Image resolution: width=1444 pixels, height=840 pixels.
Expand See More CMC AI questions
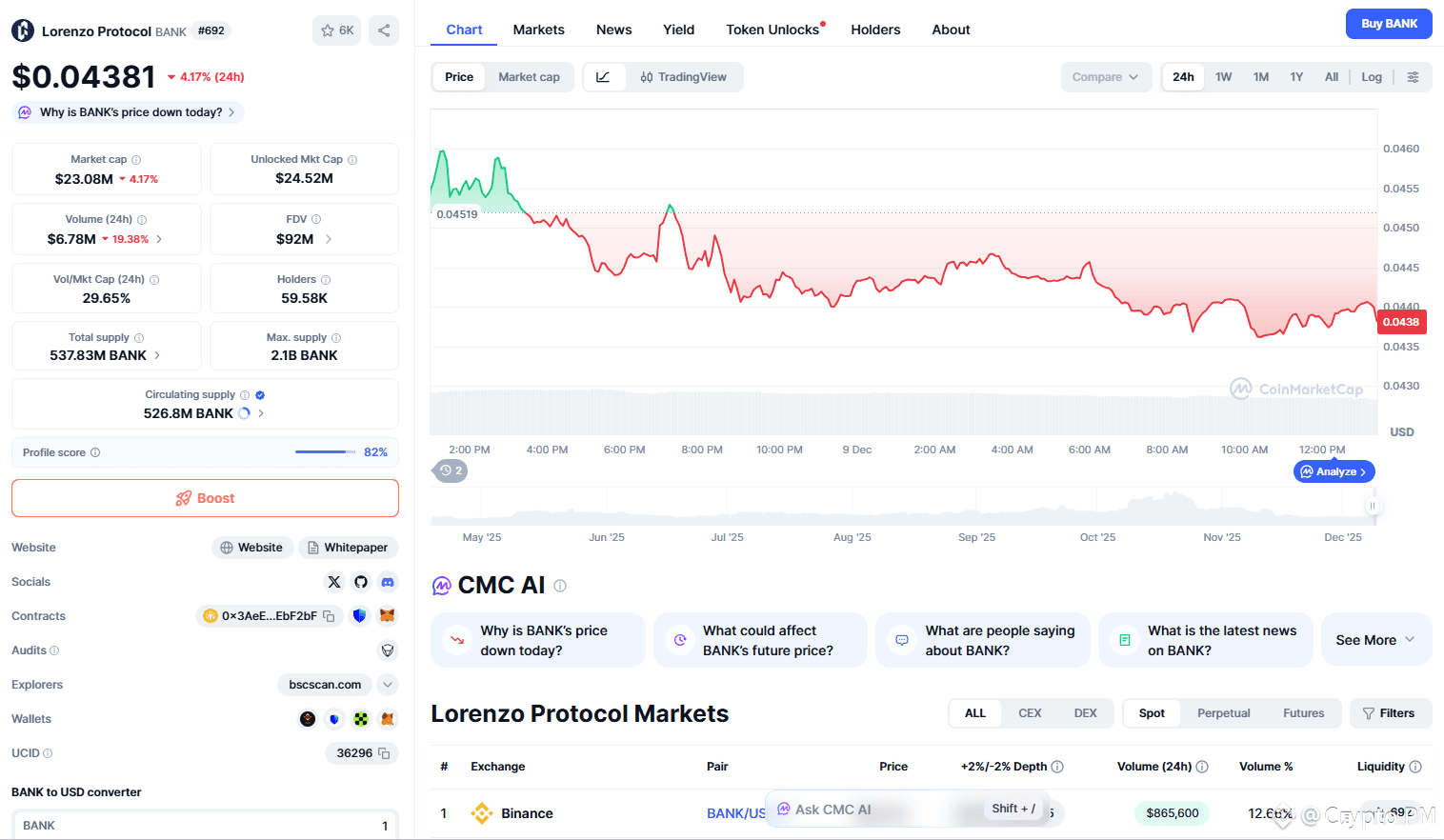[1376, 640]
